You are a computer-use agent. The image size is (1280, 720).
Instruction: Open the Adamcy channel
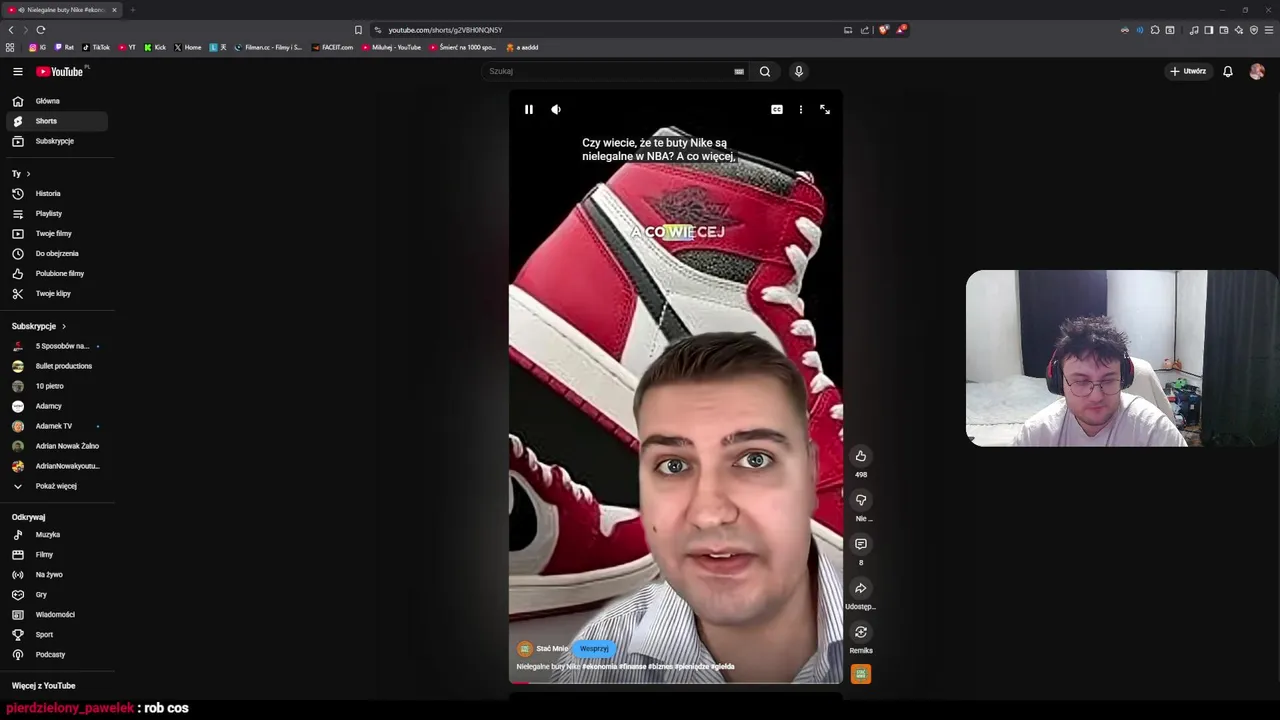click(57, 406)
